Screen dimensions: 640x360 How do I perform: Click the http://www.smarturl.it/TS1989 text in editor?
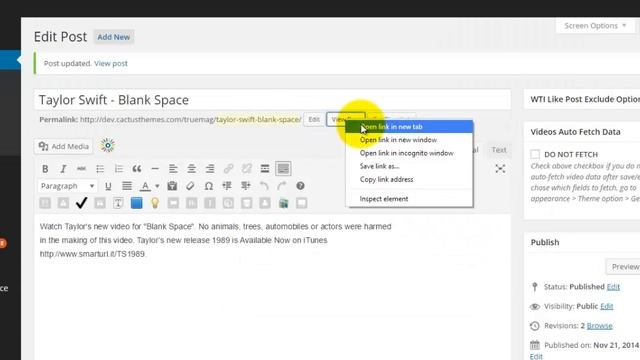click(x=92, y=254)
